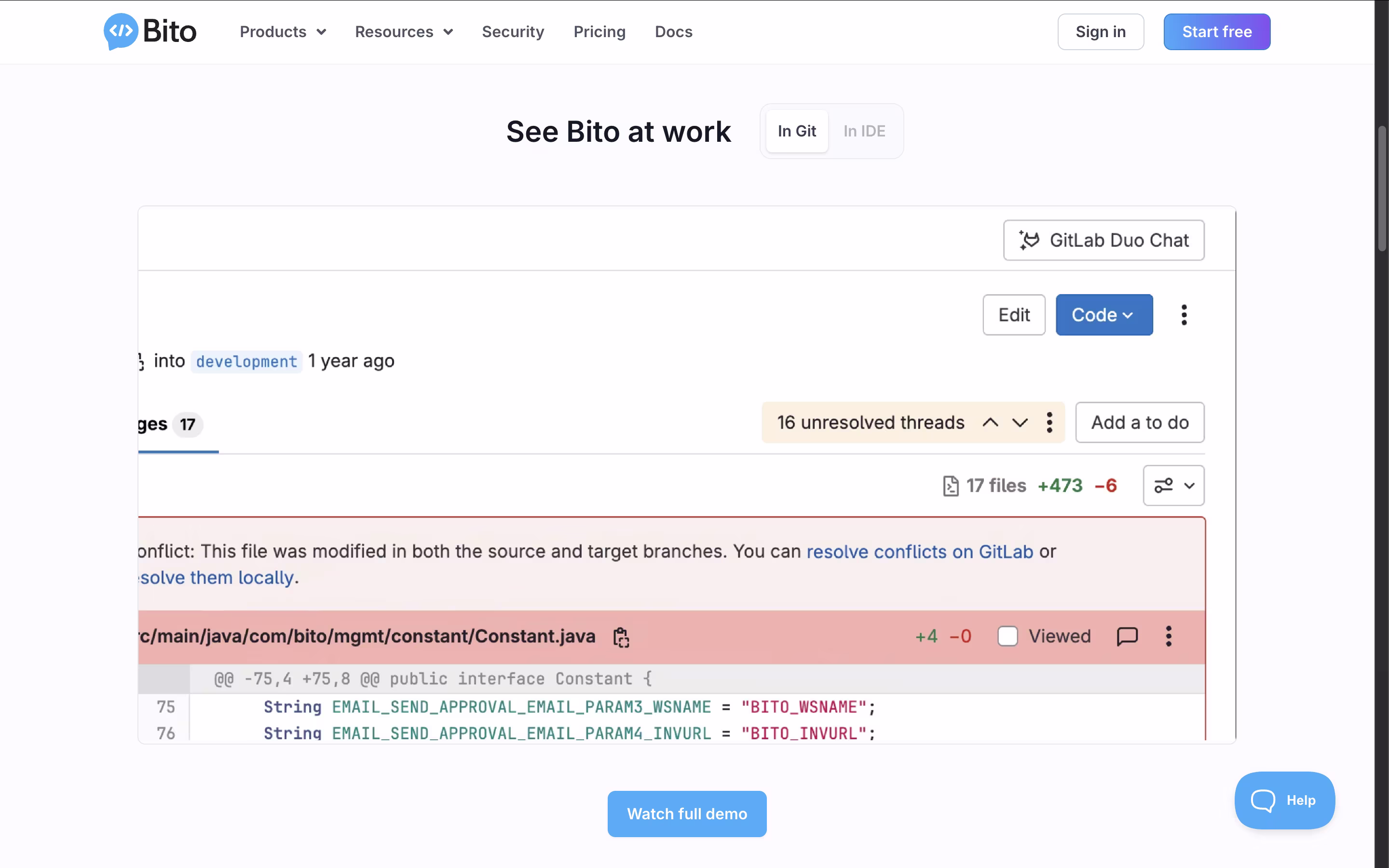Click the Start free button
The width and height of the screenshot is (1389, 868).
point(1217,31)
